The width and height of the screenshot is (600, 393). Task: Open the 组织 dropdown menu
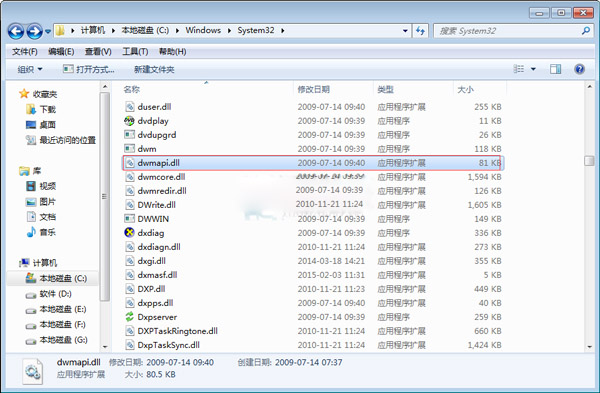tap(30, 69)
